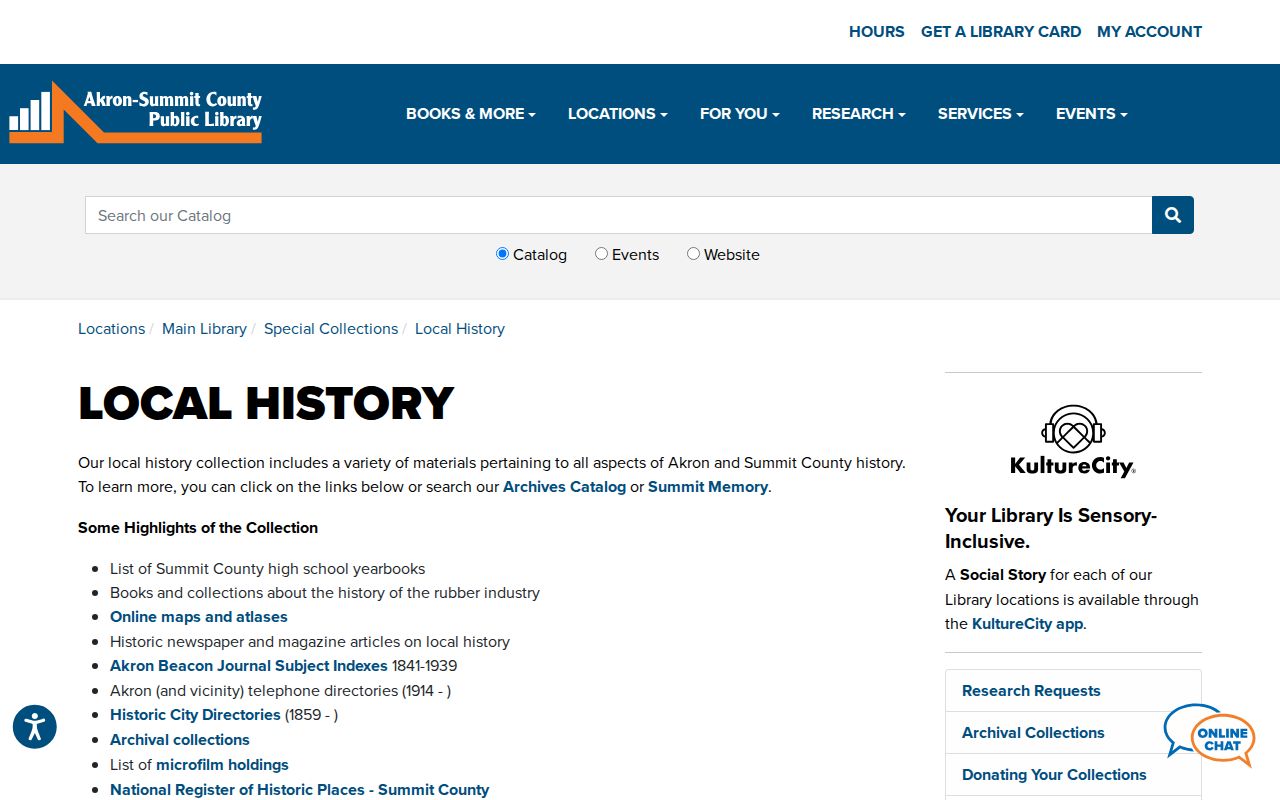Open the KultureCity app link
The image size is (1280, 800).
(x=1027, y=624)
